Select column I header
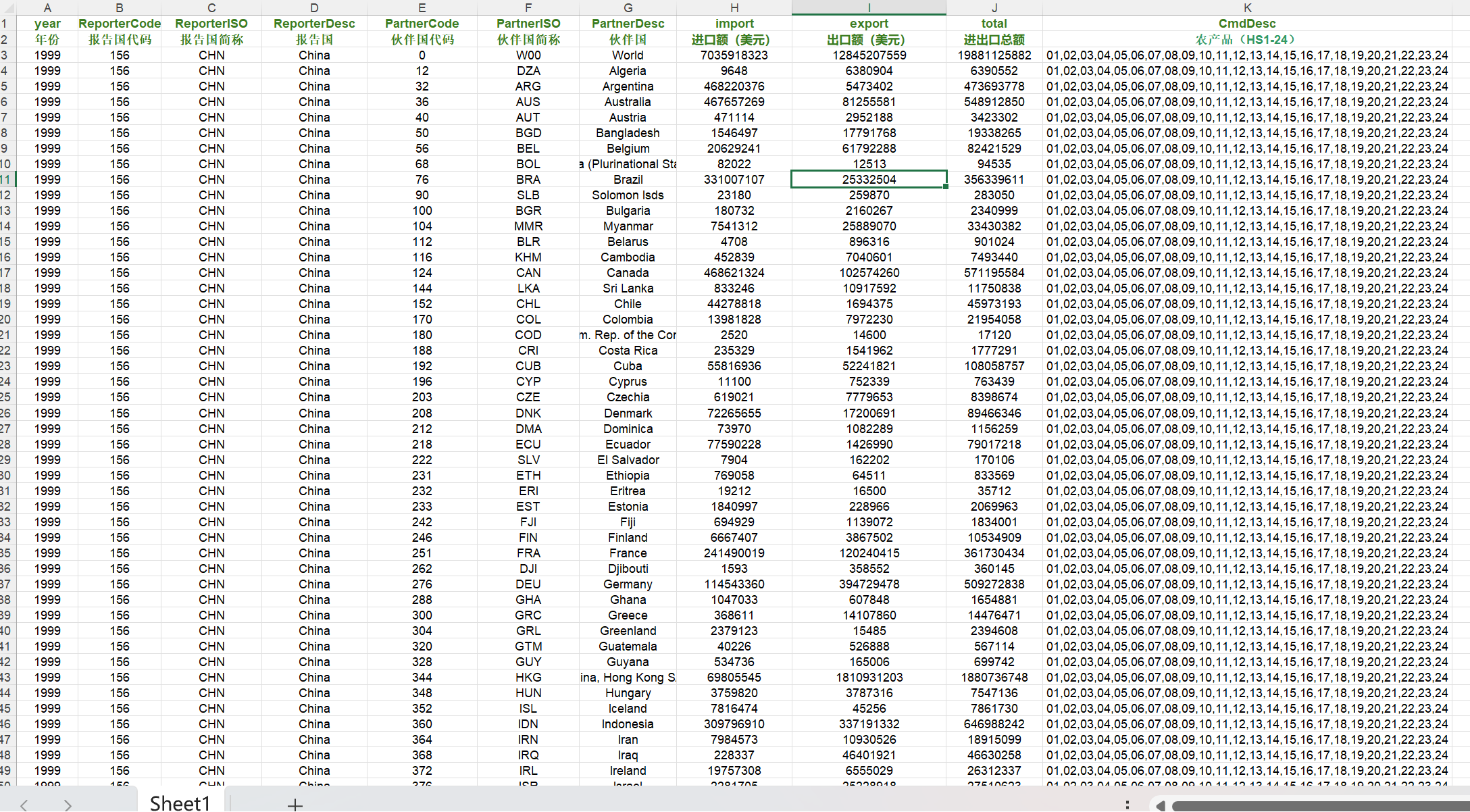 tap(869, 7)
